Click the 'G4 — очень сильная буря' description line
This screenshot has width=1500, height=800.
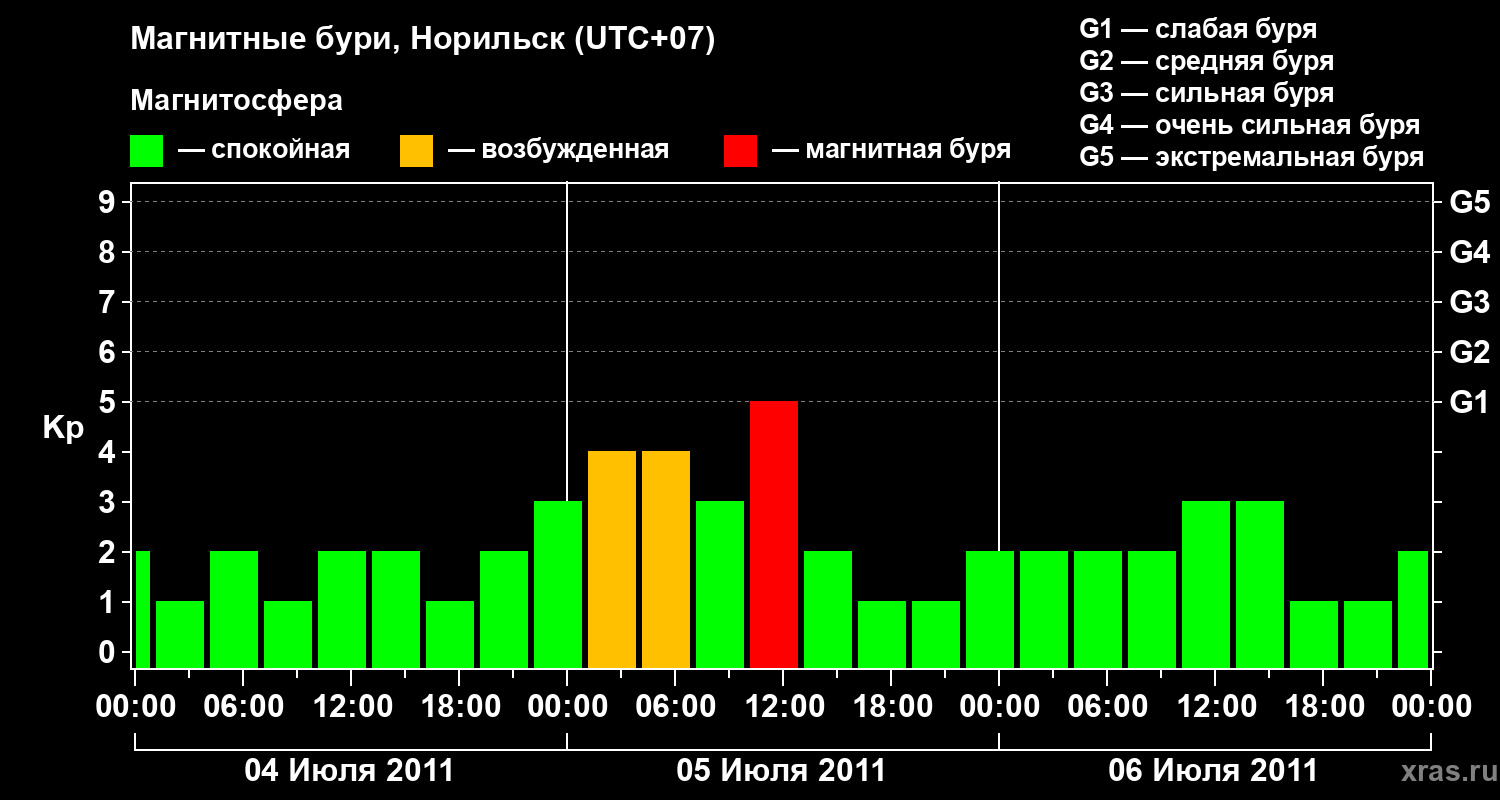pos(1250,125)
